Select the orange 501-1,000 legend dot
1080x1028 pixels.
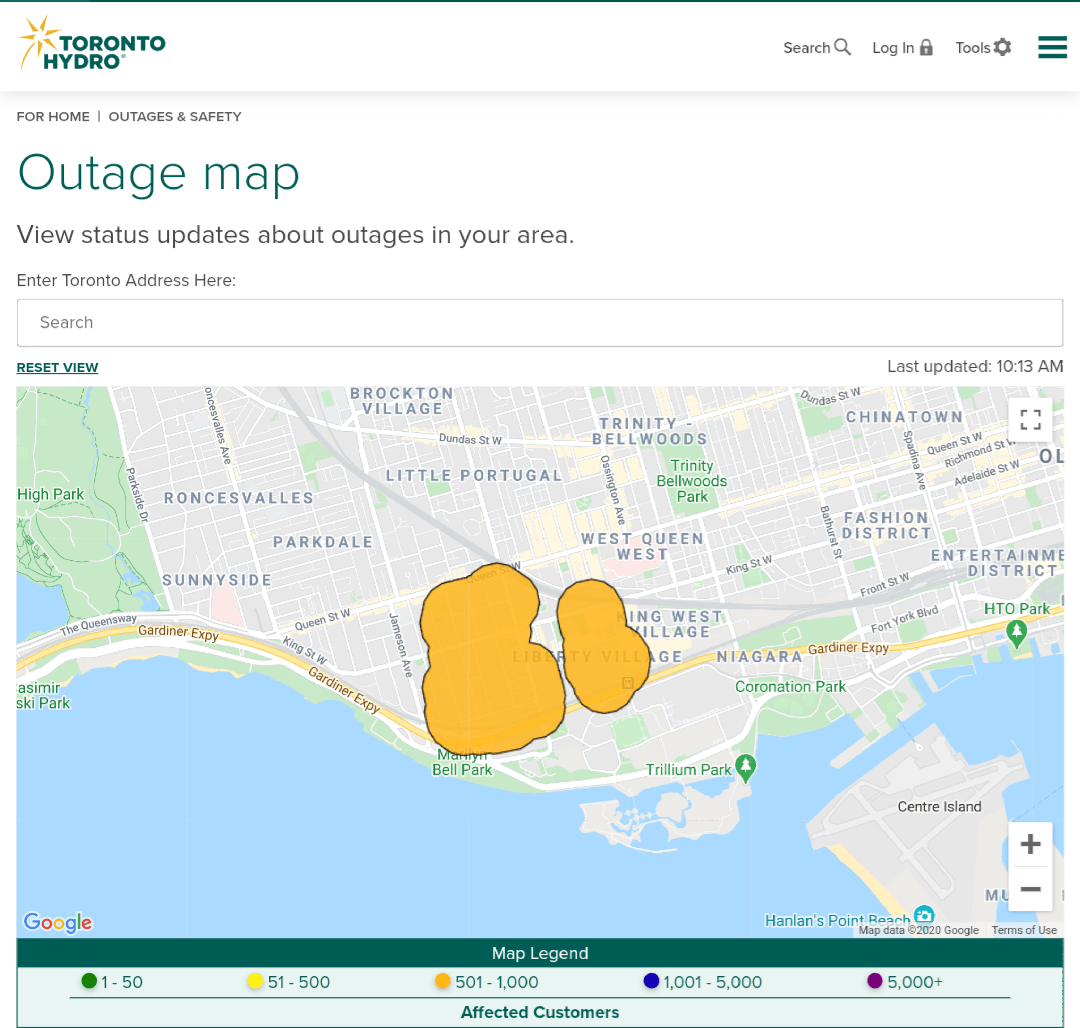click(442, 982)
